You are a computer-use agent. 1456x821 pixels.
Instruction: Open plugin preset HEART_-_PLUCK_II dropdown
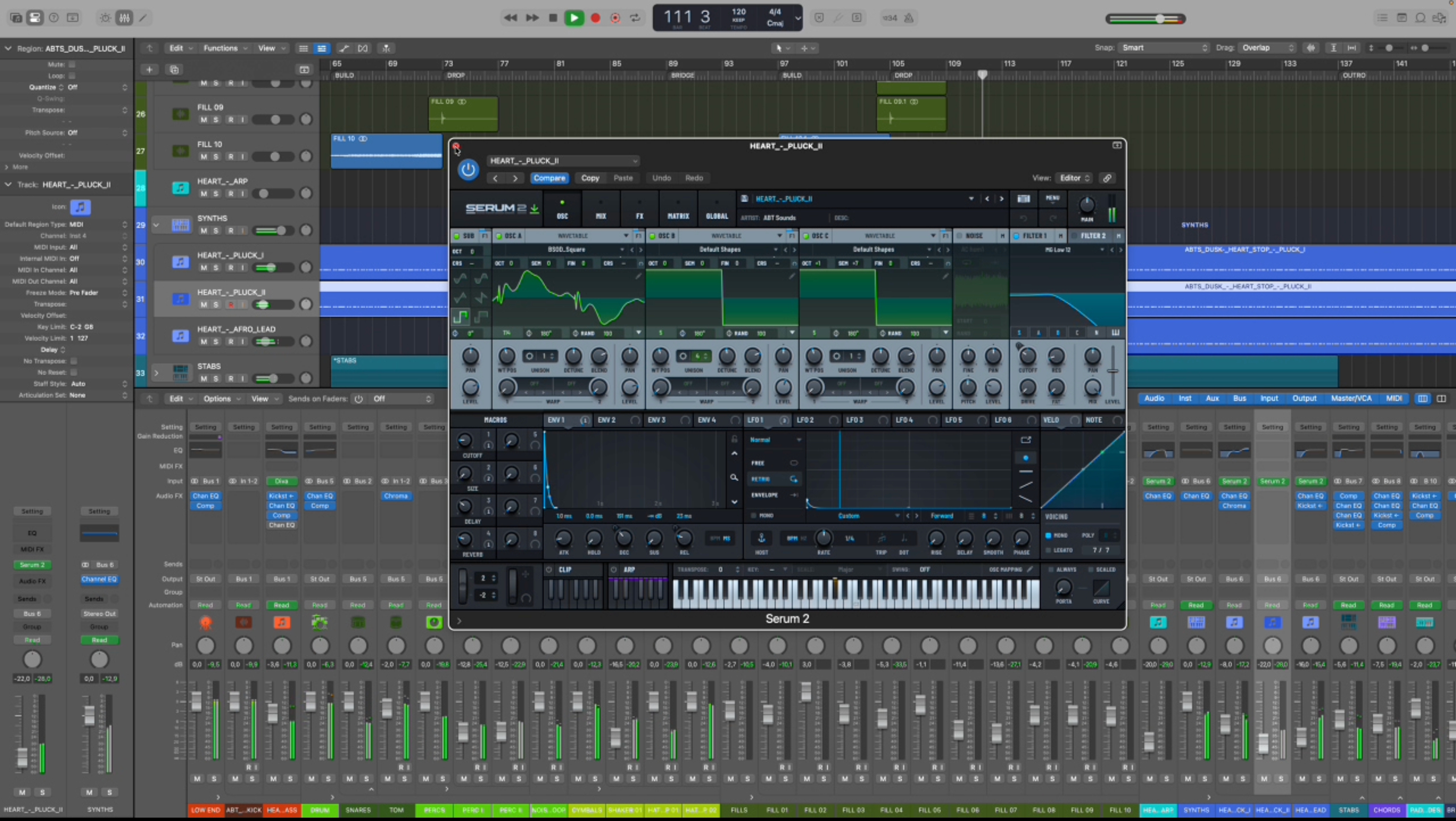click(x=563, y=160)
